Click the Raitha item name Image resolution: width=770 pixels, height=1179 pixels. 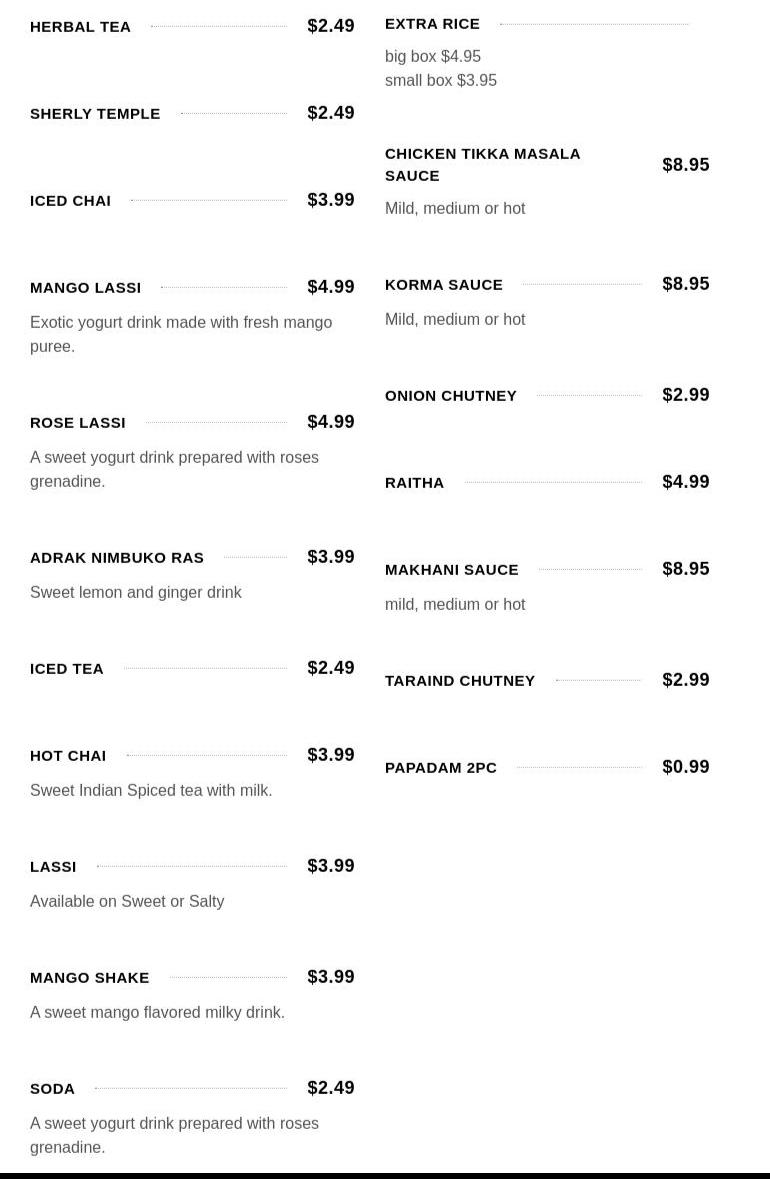tap(414, 483)
